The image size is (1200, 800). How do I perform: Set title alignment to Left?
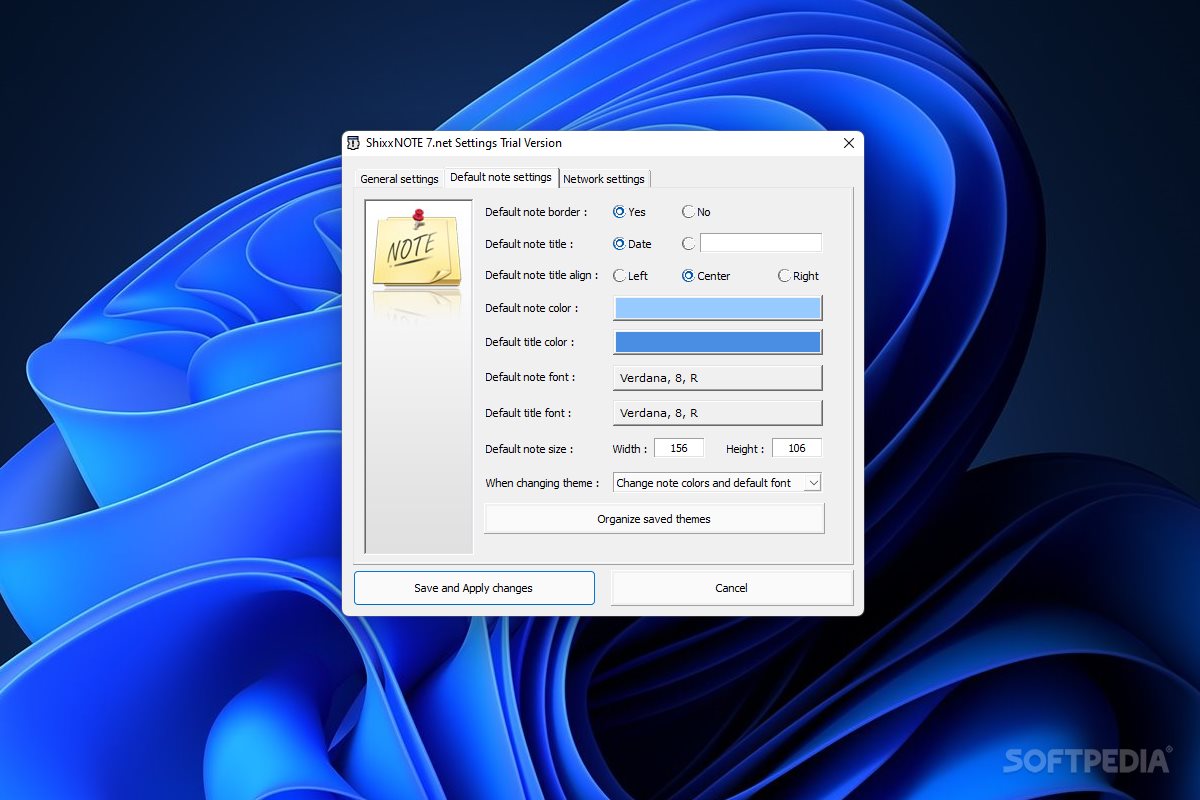coord(630,276)
